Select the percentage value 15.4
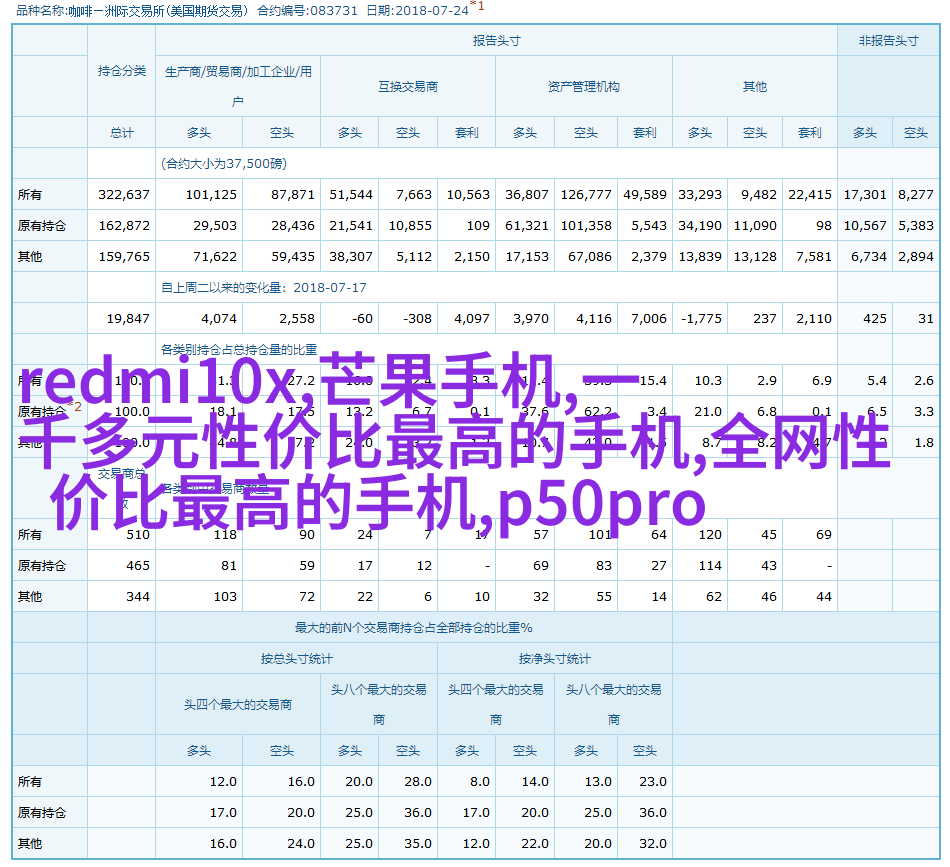Screen dimensions: 950x867 point(653,380)
